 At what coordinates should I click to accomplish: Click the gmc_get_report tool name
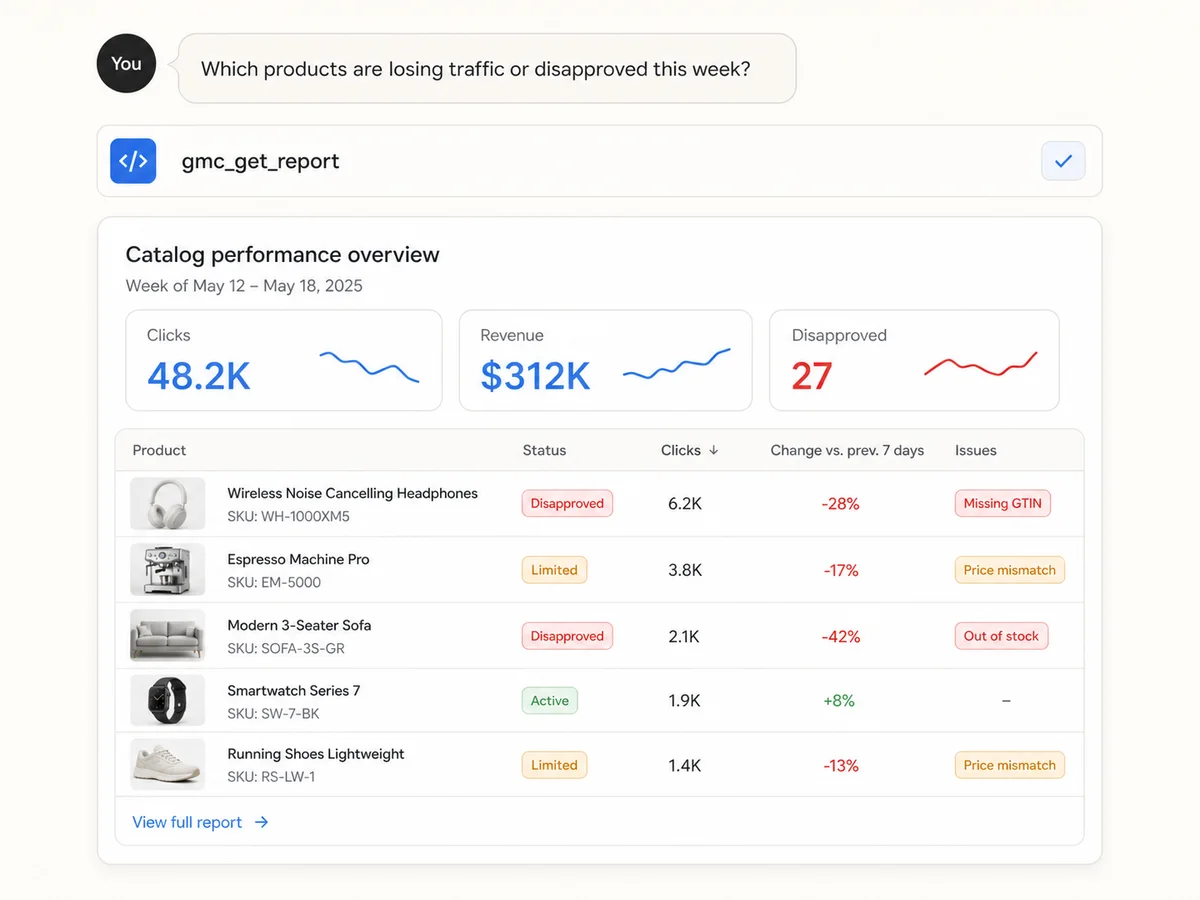point(260,161)
